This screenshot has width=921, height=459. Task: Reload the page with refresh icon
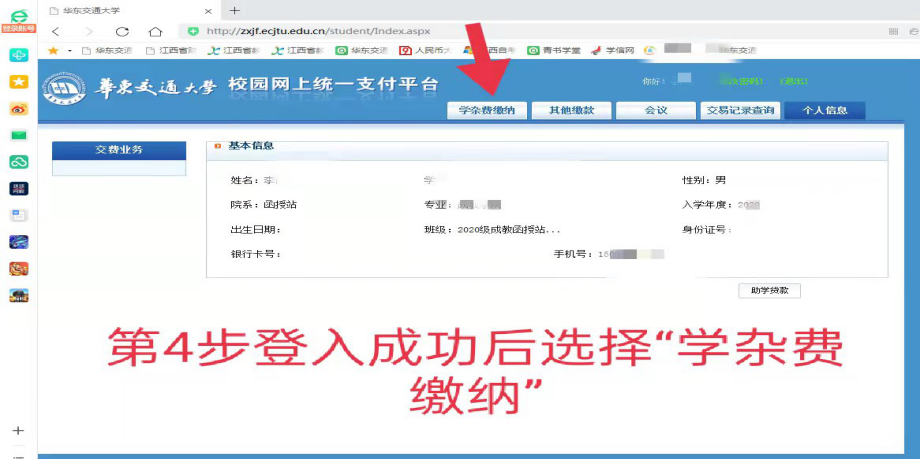pos(122,31)
